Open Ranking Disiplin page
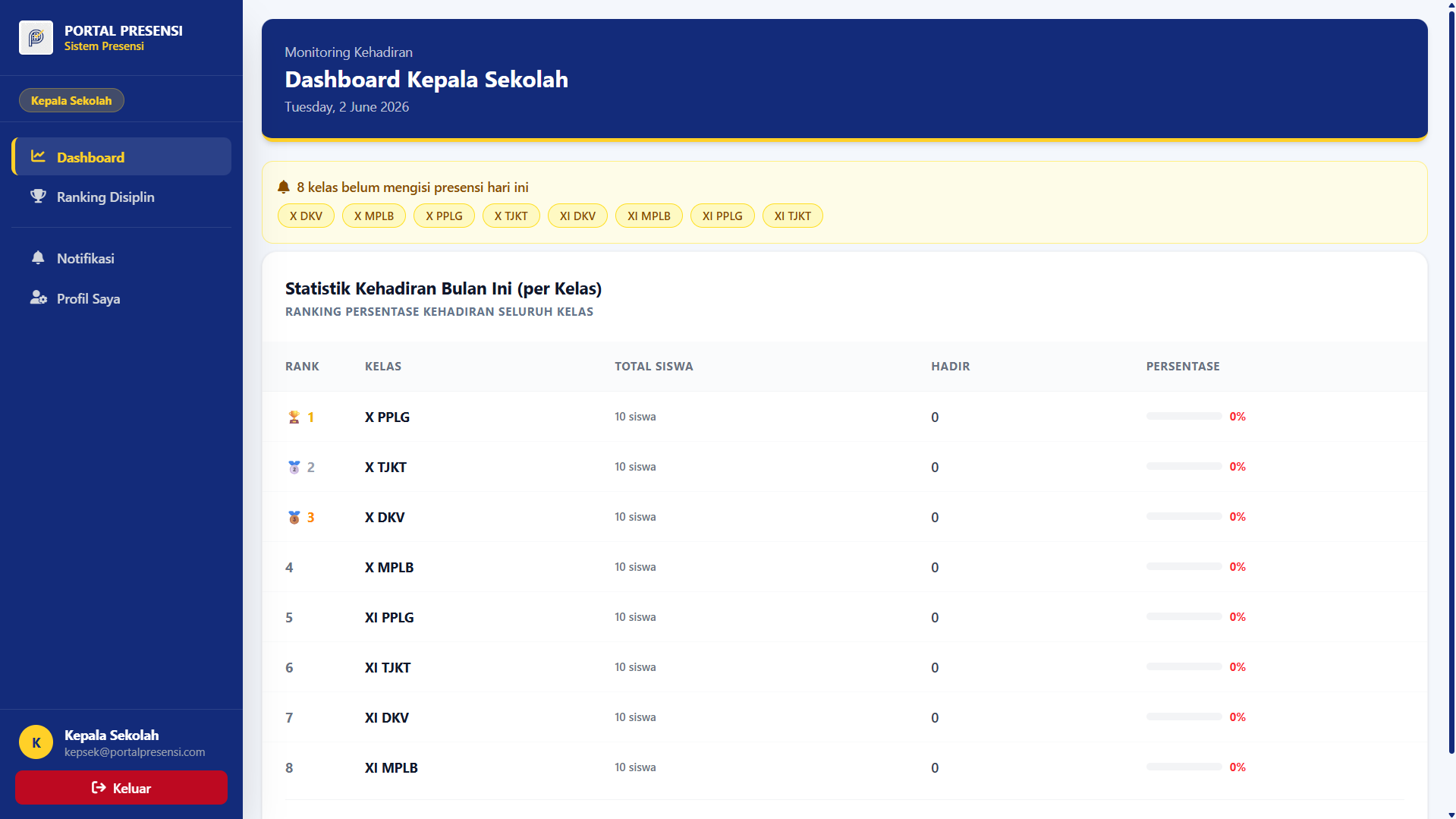The width and height of the screenshot is (1456, 819). (x=121, y=197)
